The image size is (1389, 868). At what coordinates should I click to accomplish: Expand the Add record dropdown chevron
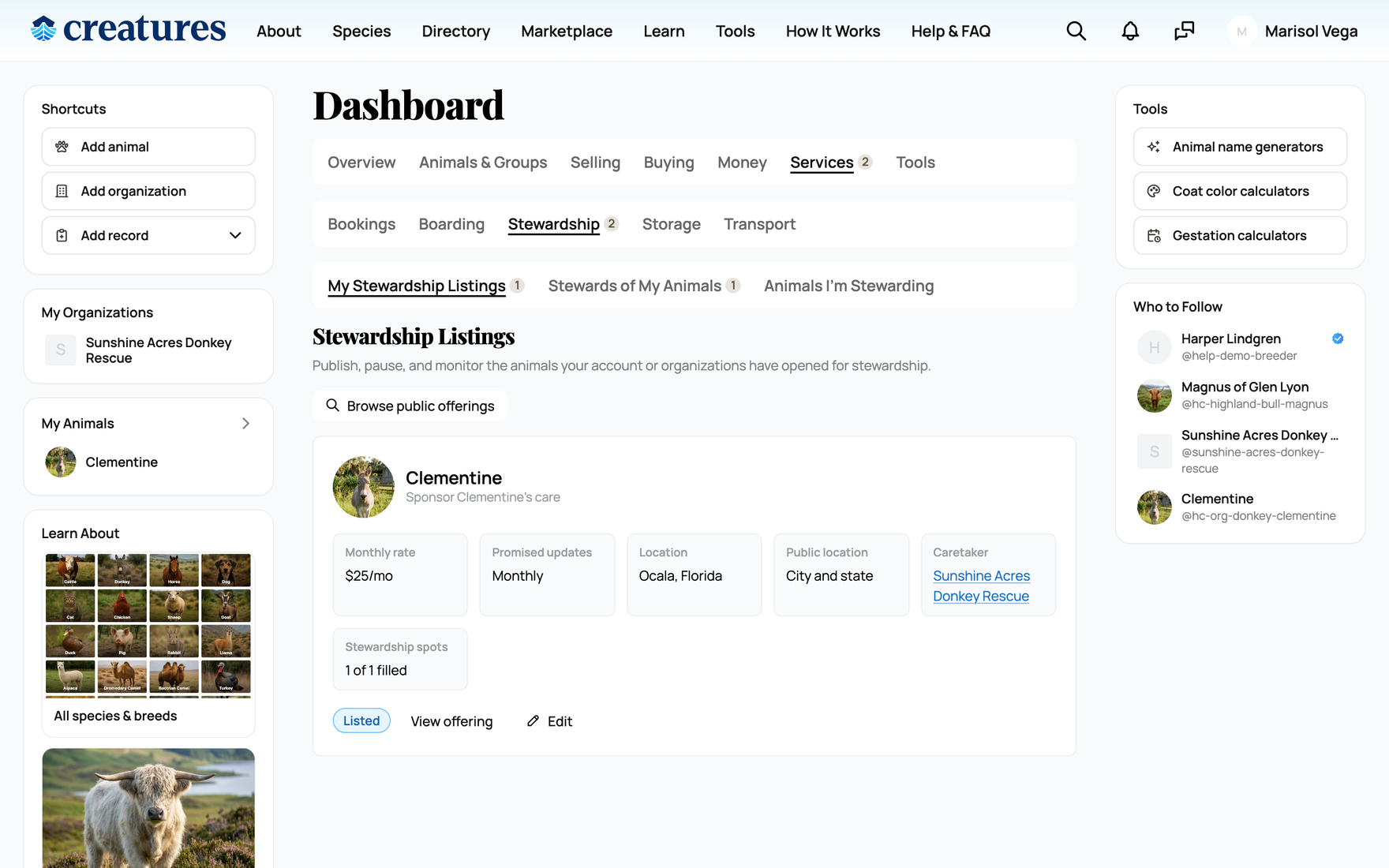tap(235, 235)
